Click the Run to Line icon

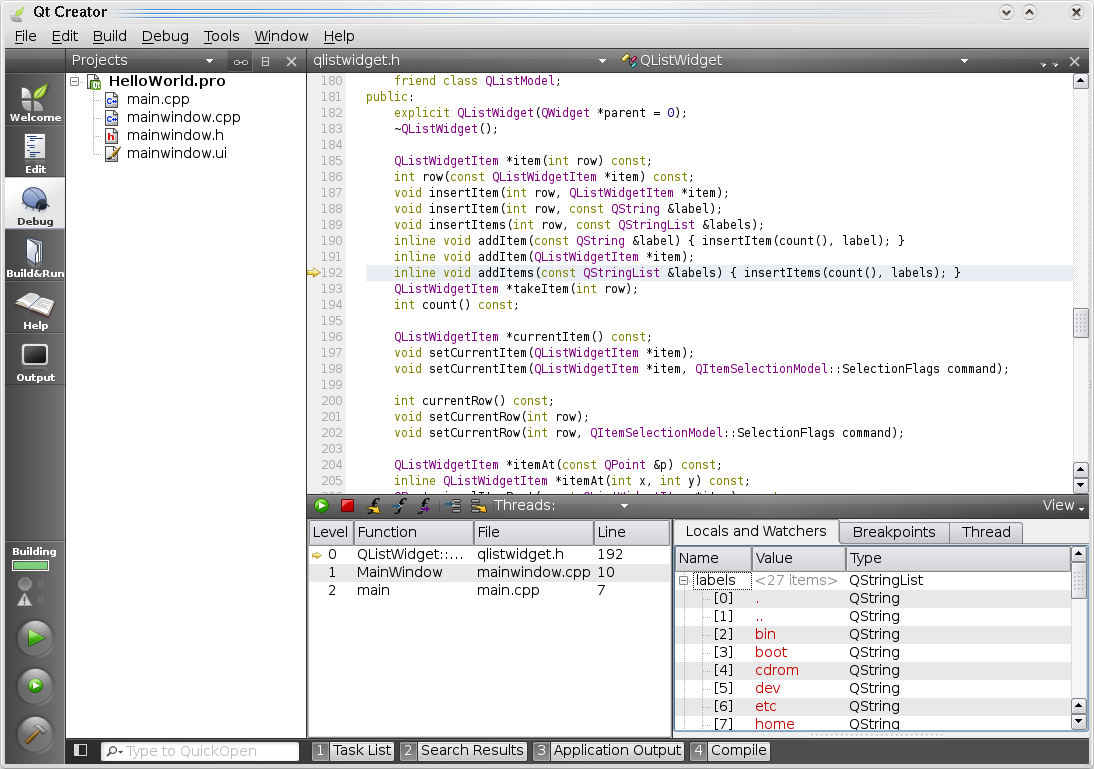coord(453,505)
